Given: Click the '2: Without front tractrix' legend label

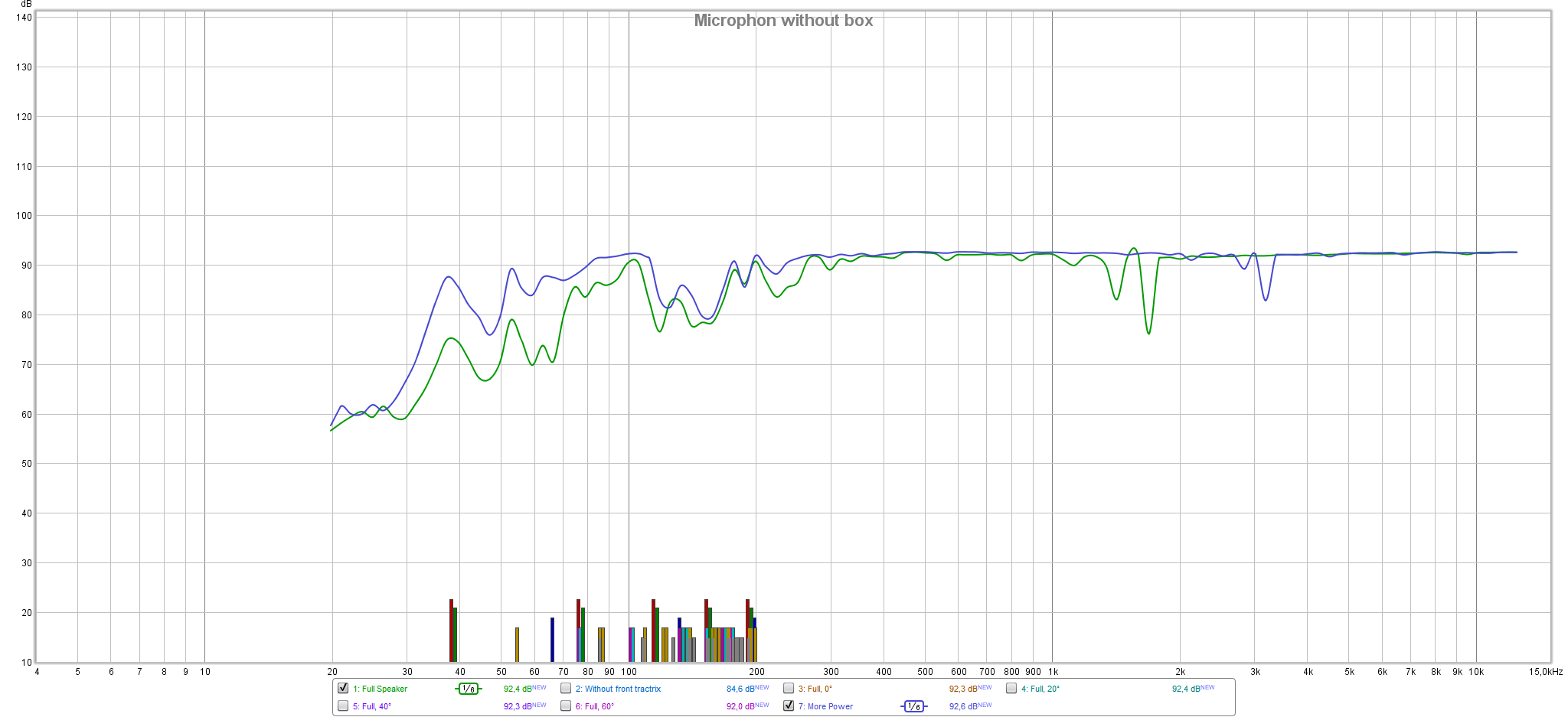Looking at the screenshot, I should click(x=618, y=689).
